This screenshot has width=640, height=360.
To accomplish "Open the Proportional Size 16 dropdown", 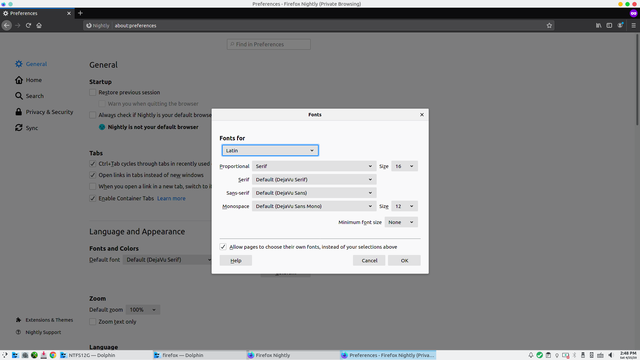I will coord(404,166).
